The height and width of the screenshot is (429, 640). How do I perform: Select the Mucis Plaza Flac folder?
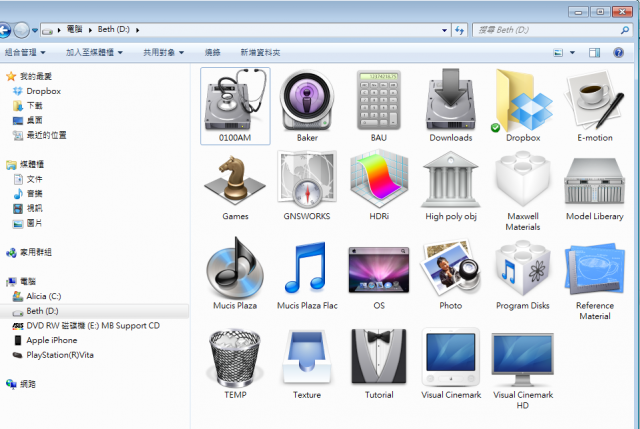point(307,268)
